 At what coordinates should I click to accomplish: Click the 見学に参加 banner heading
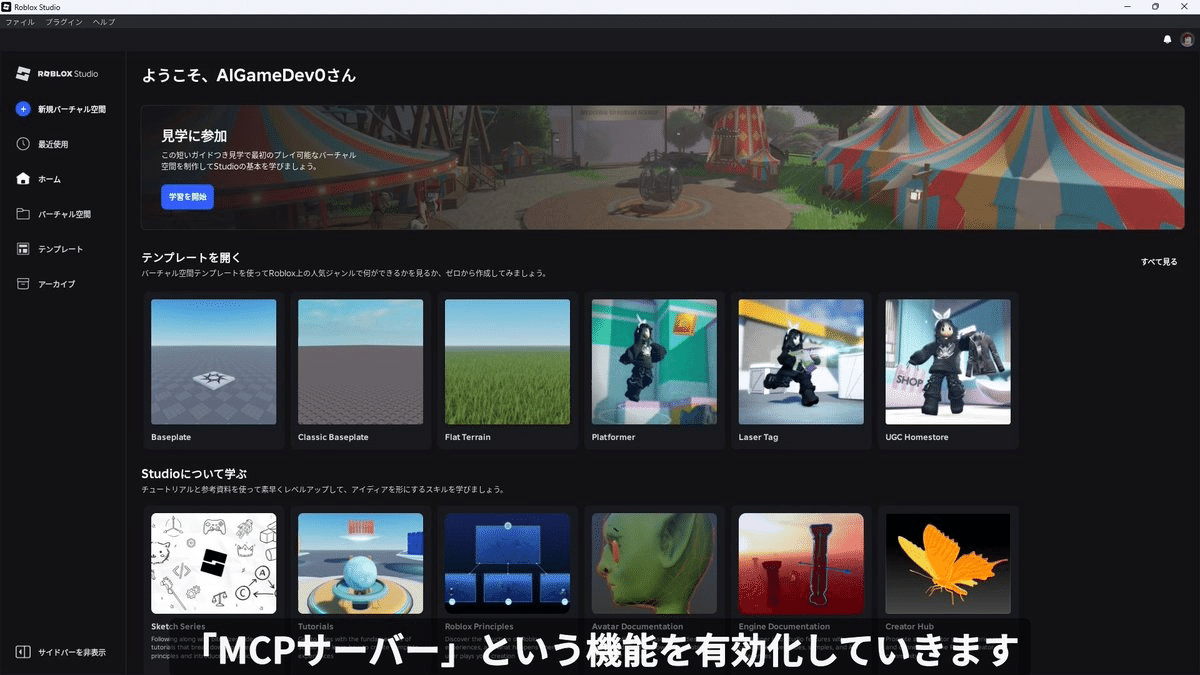pyautogui.click(x=194, y=135)
